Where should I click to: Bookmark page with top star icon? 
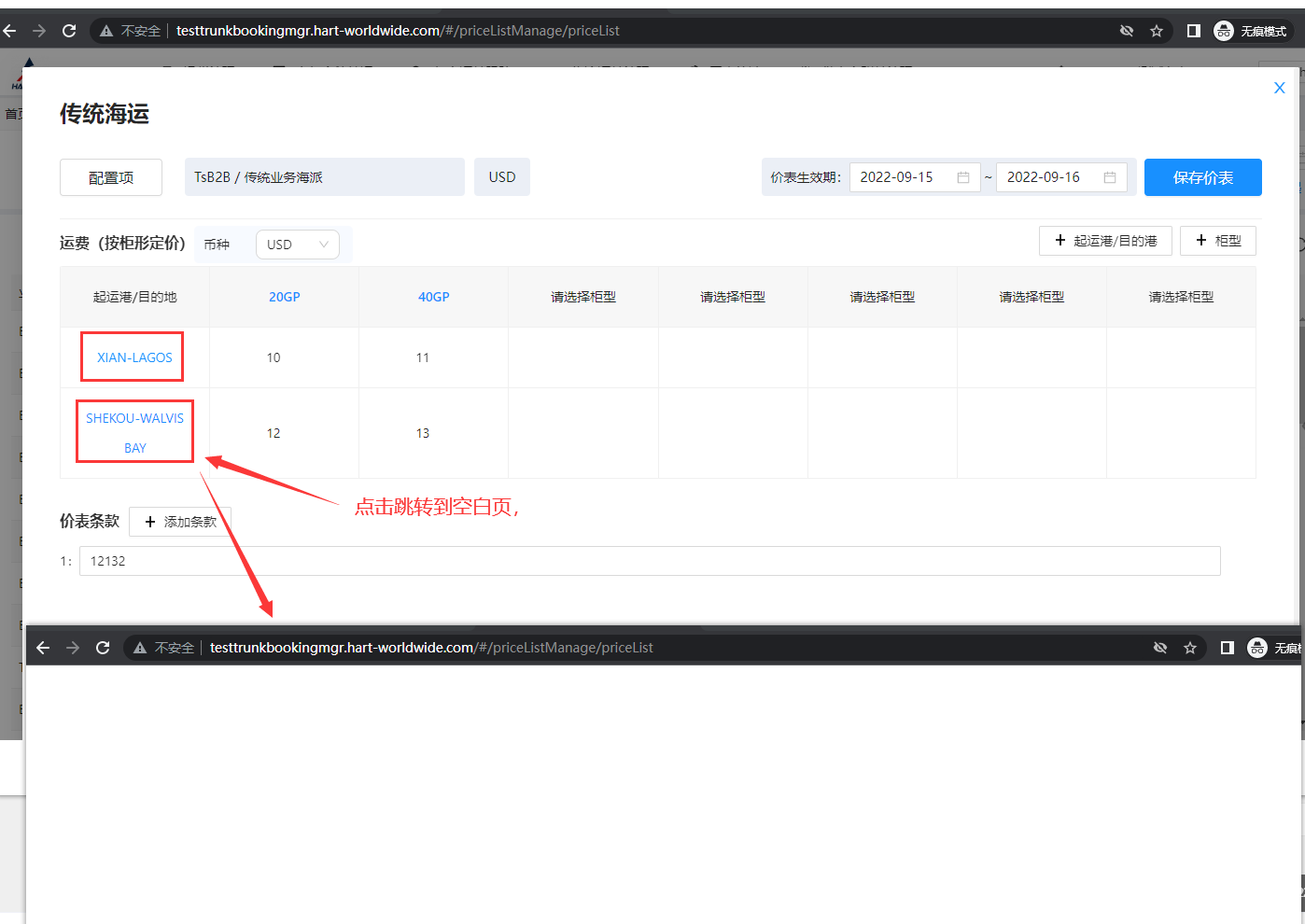click(x=1157, y=31)
